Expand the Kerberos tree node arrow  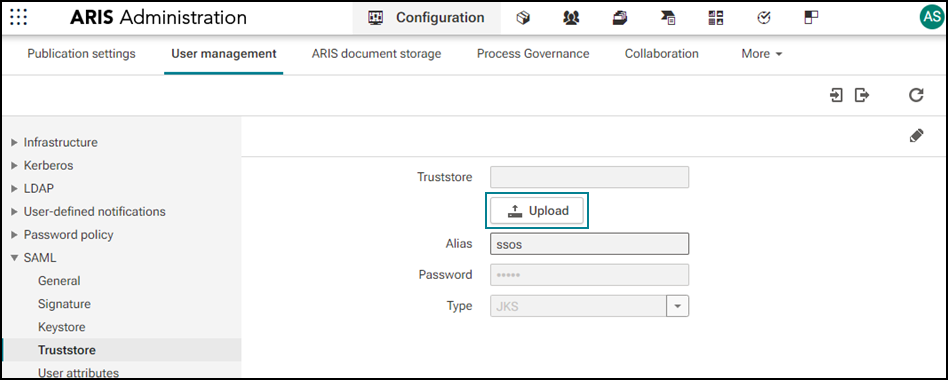tap(15, 166)
